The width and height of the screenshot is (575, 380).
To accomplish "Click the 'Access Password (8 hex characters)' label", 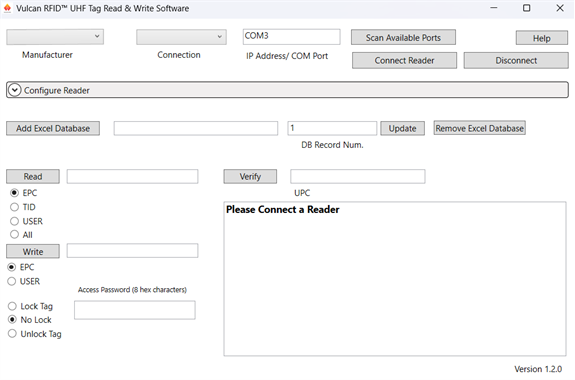I will tap(132, 290).
